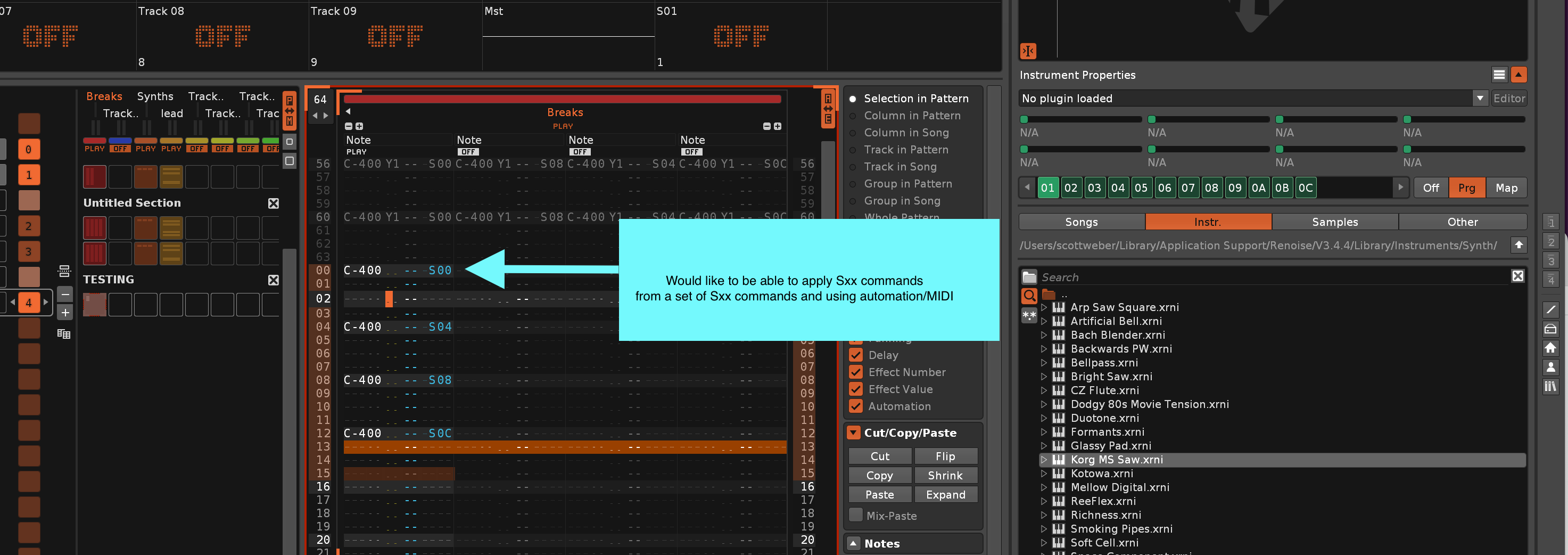Open the plugin selection dropdown arrow

click(1480, 98)
